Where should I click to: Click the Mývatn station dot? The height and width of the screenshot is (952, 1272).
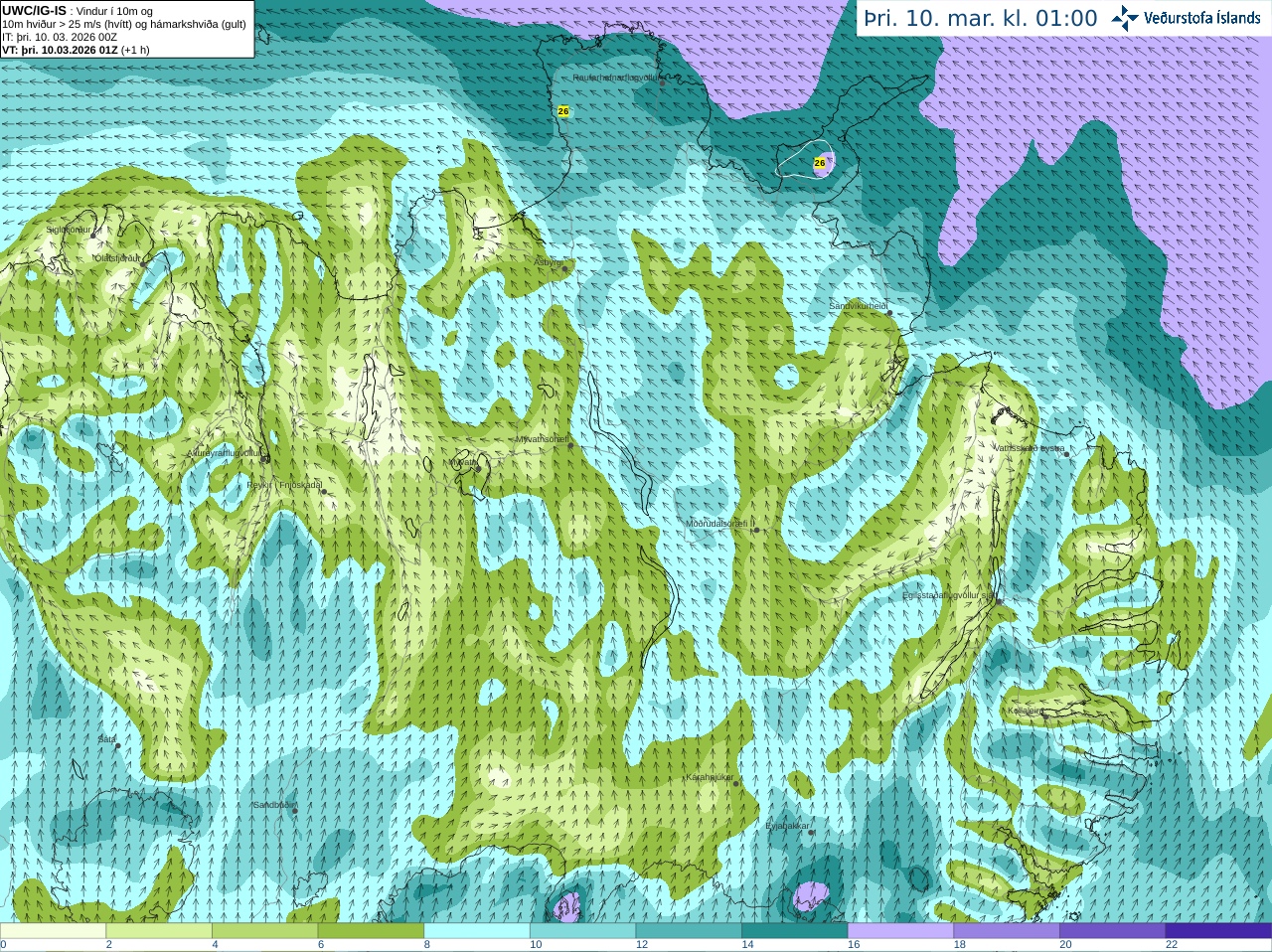click(x=478, y=468)
